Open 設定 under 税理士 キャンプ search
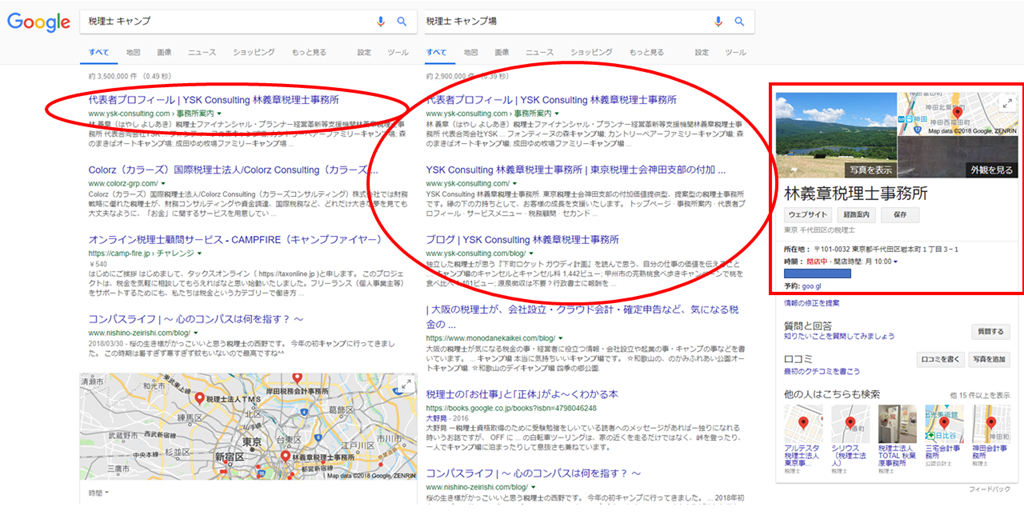The height and width of the screenshot is (515, 1024). coord(364,52)
